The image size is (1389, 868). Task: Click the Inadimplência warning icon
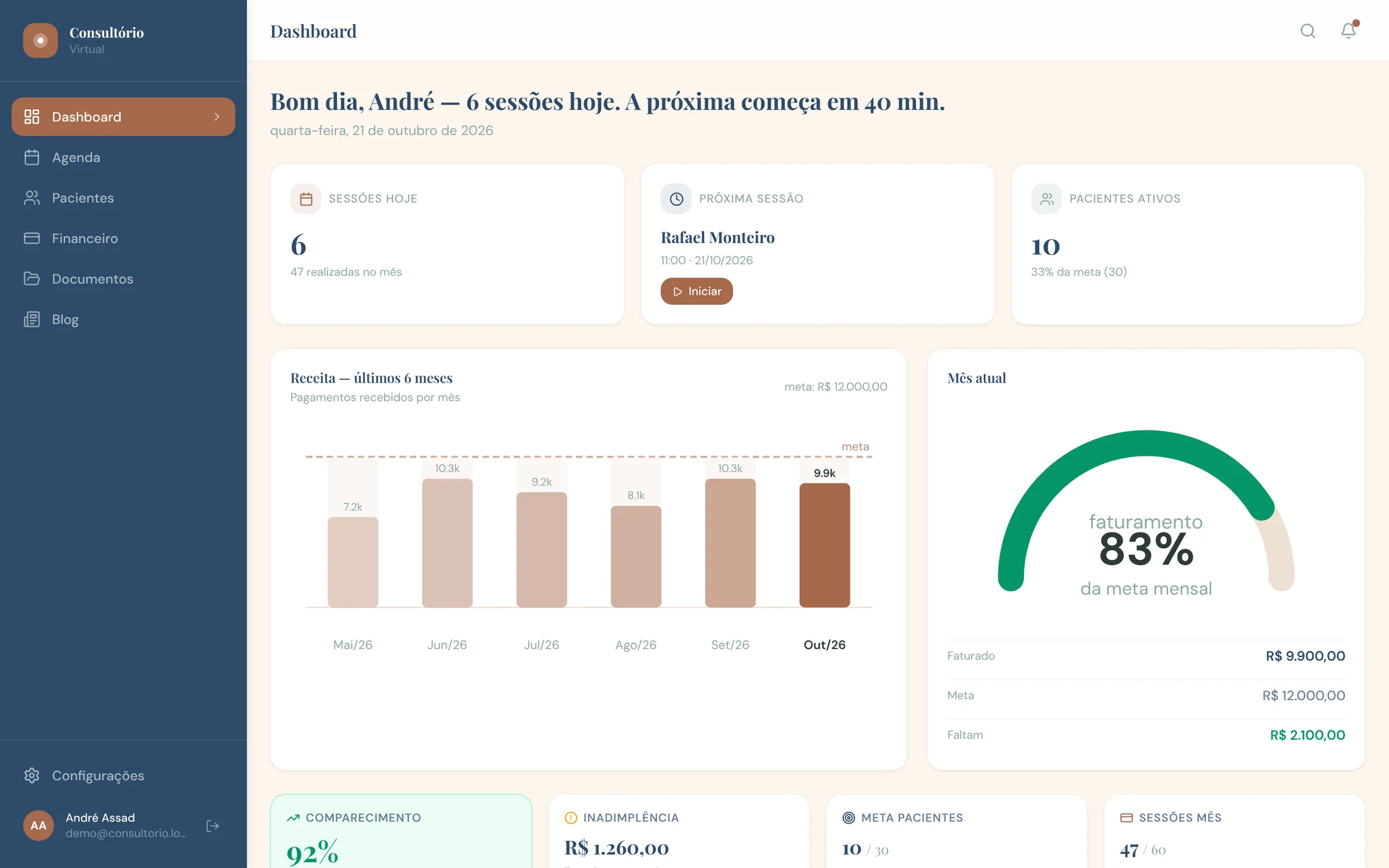click(x=571, y=818)
